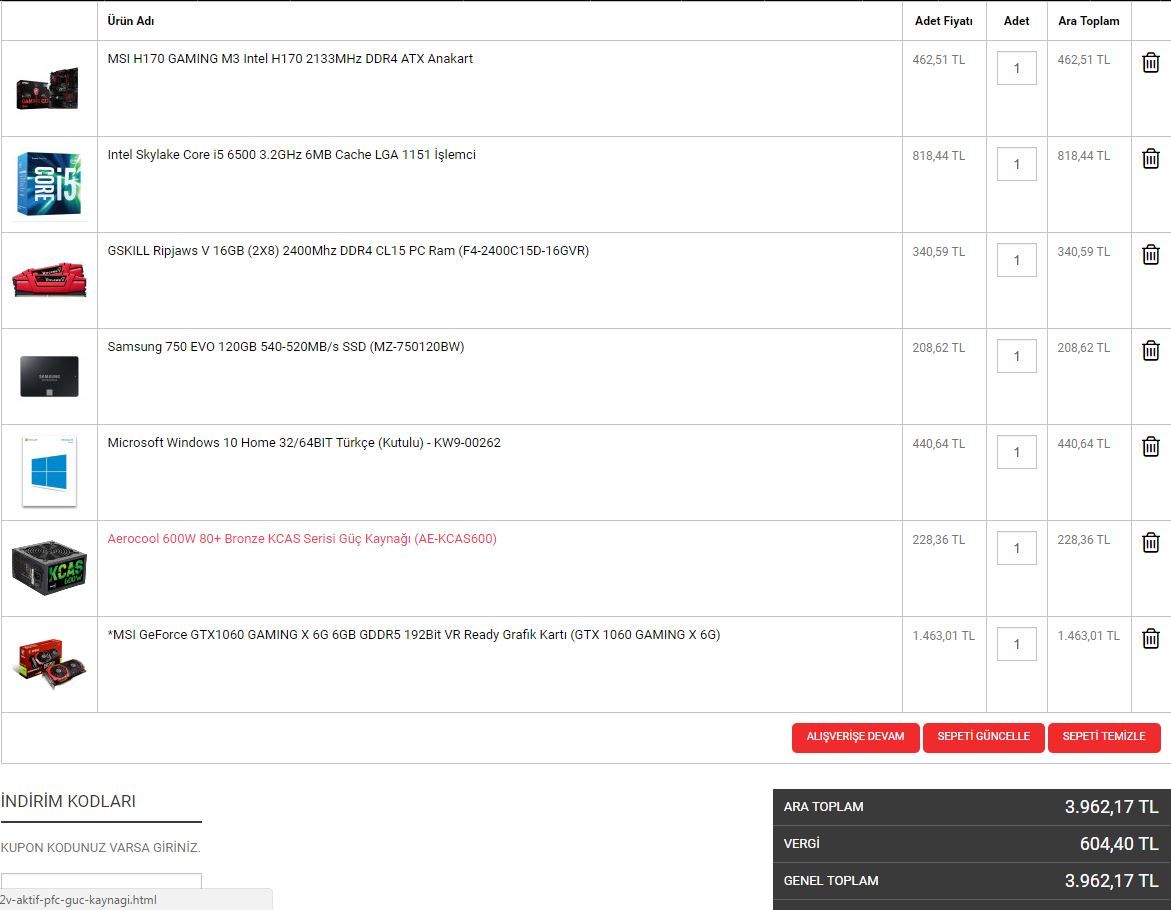The height and width of the screenshot is (910, 1171).
Task: Click the Adet column header
Action: click(x=1016, y=21)
